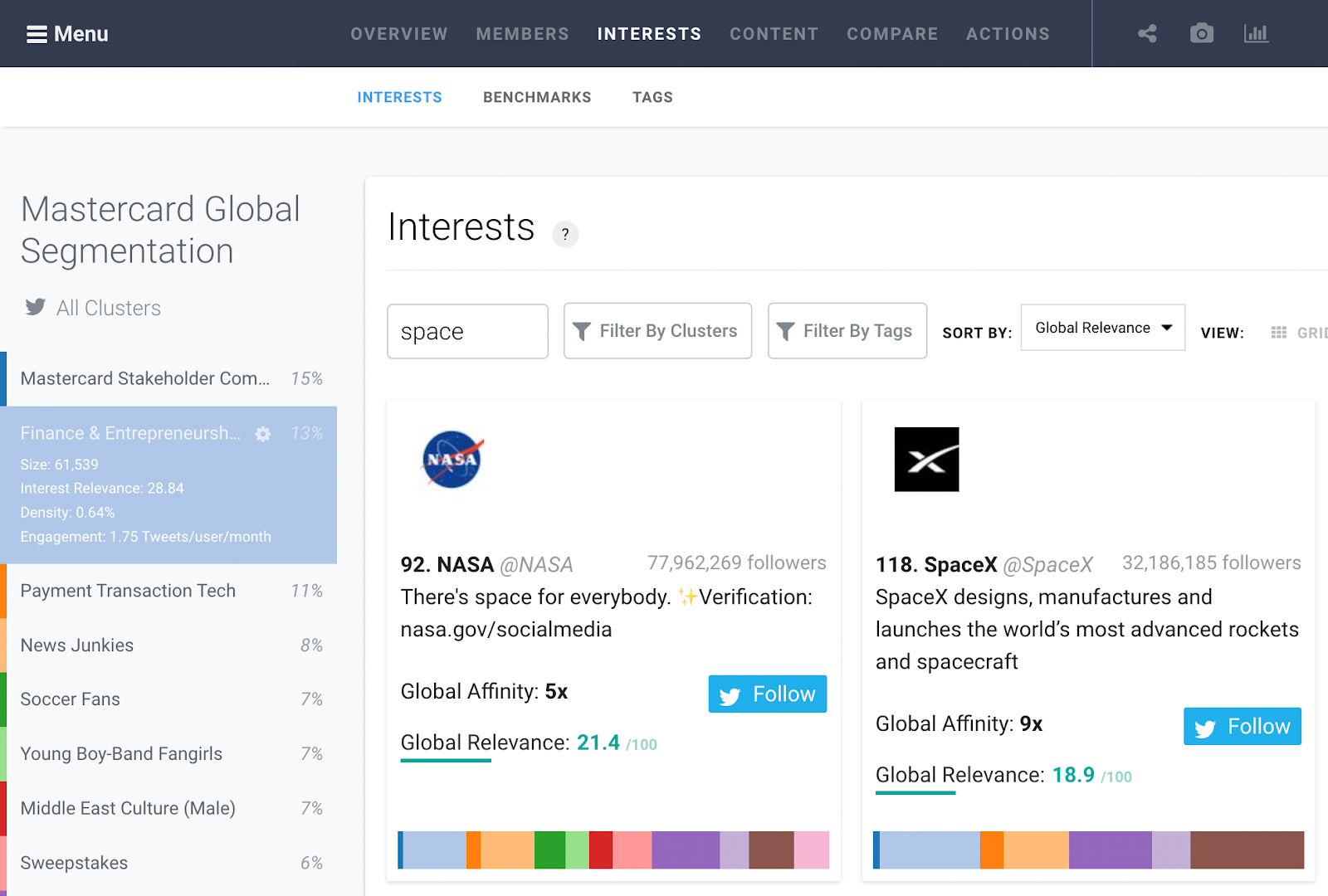Open Filter By Tags
The width and height of the screenshot is (1328, 896).
847,331
